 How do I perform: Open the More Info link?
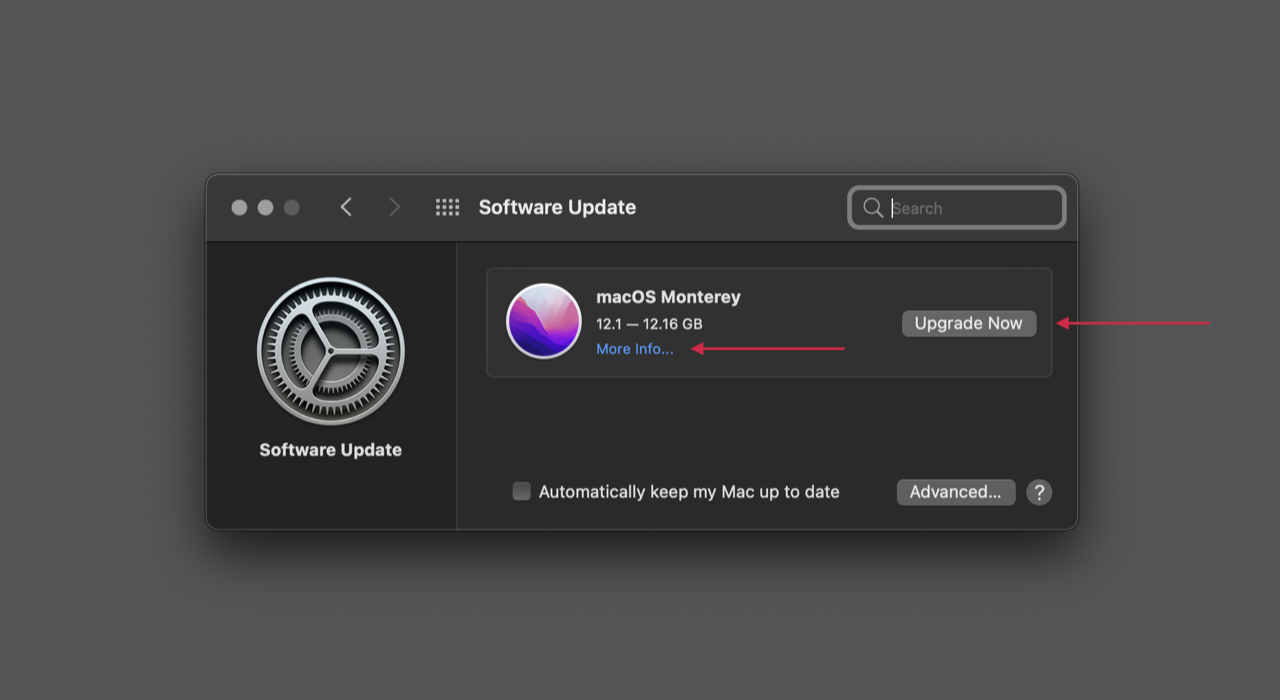coord(635,349)
